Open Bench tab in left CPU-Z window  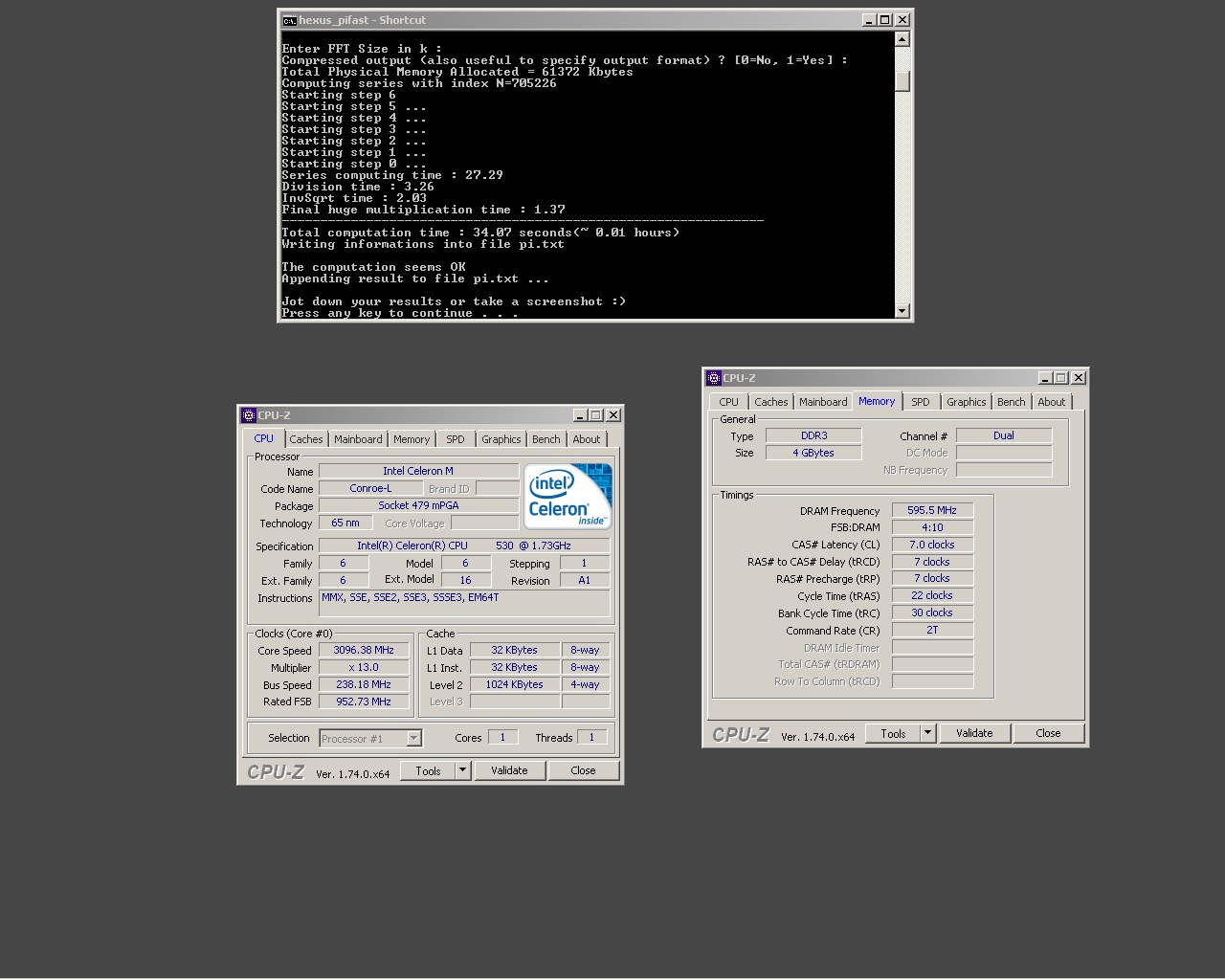pos(546,439)
